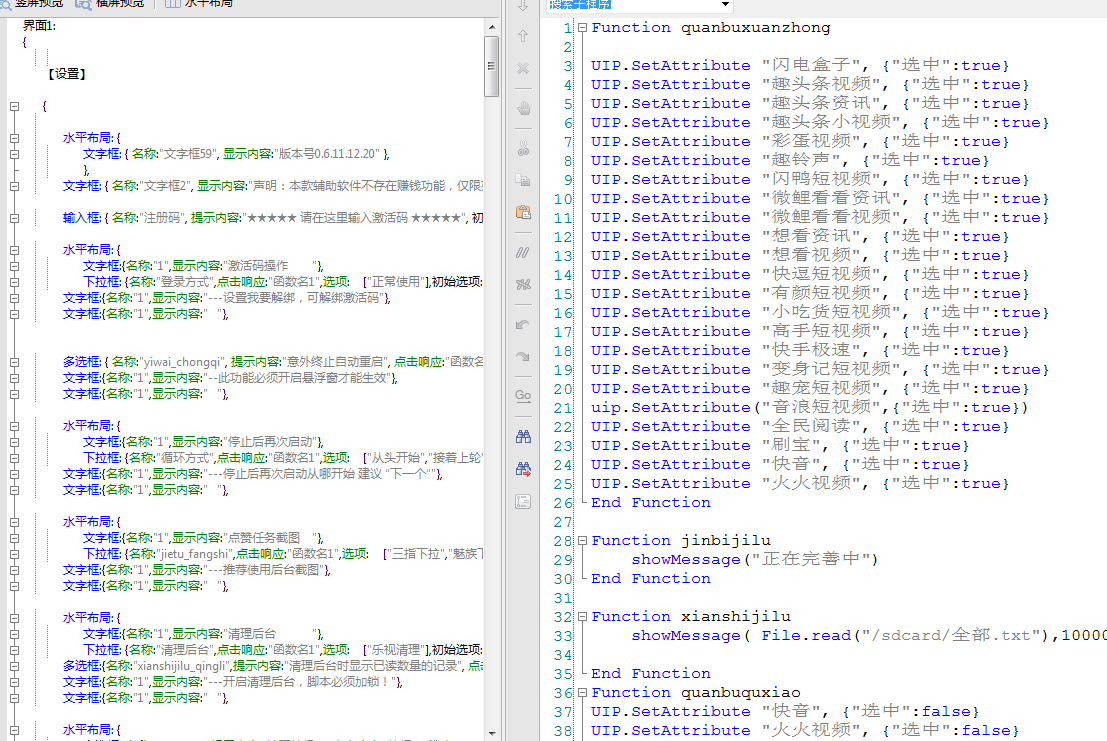This screenshot has width=1107, height=741.
Task: Open the 搜索子程序 subroutine dropdown
Action: coord(725,4)
